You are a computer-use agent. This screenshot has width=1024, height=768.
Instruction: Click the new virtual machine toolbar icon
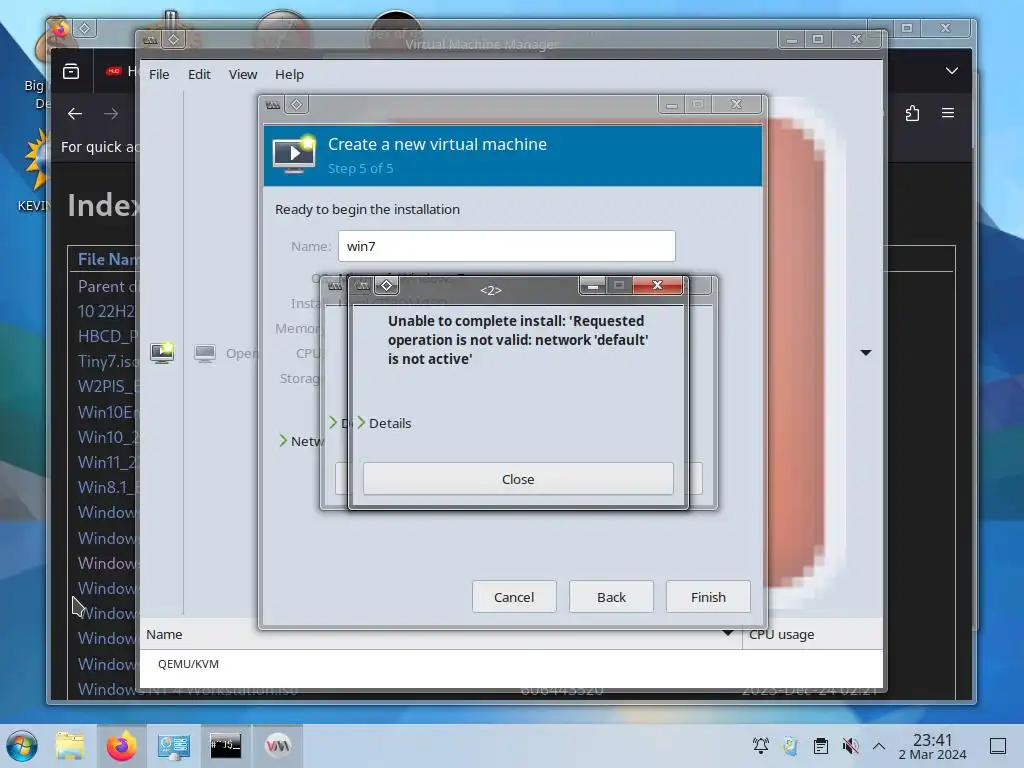point(162,353)
